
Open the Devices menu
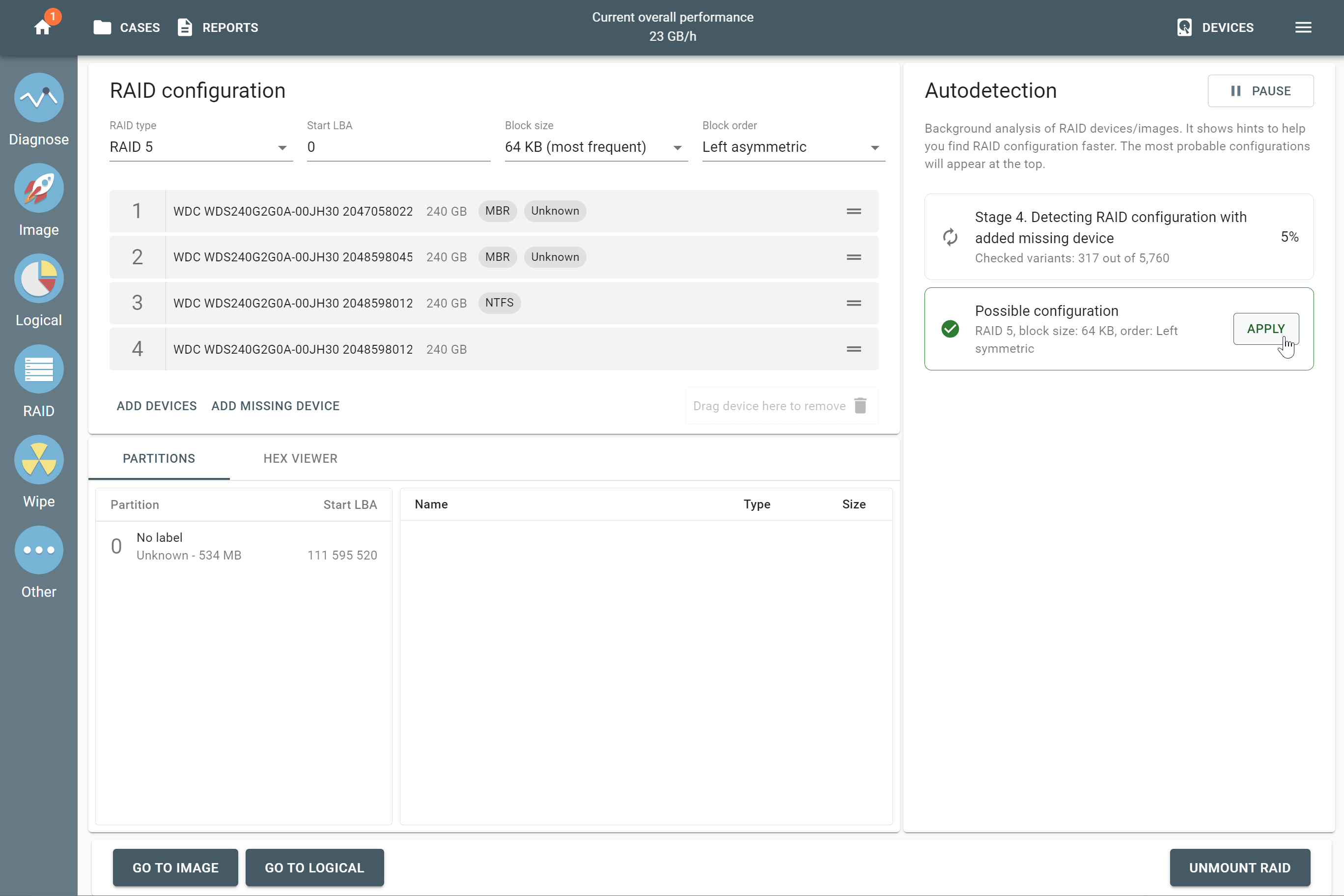point(1215,28)
